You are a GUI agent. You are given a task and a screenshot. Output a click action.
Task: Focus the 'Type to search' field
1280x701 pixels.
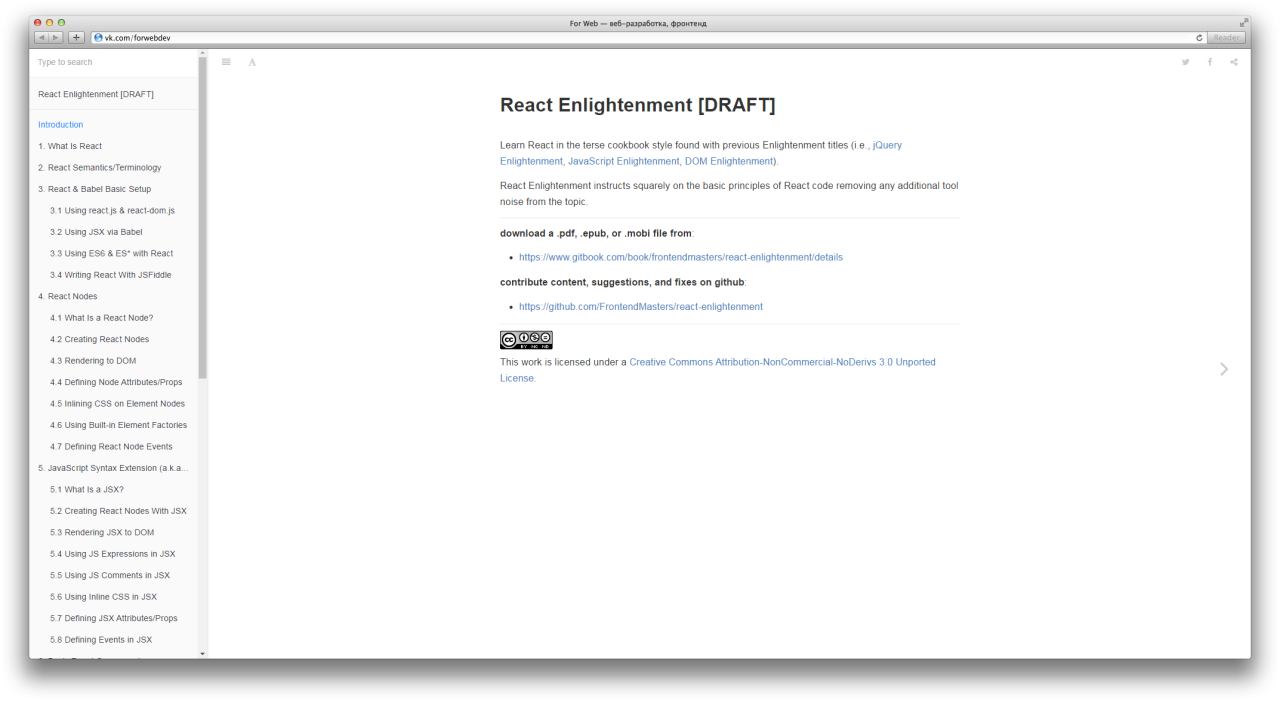tap(113, 62)
